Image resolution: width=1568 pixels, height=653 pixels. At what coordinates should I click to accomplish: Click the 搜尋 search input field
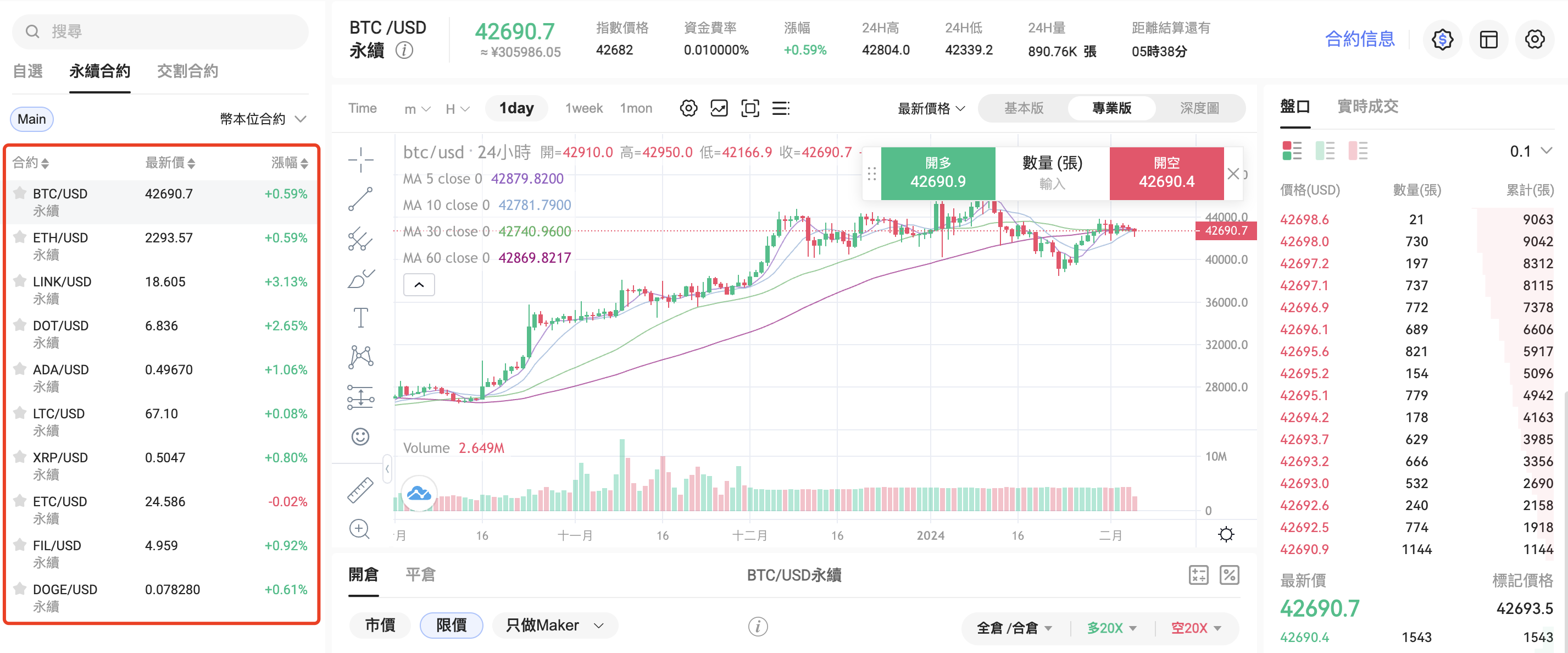coord(160,31)
